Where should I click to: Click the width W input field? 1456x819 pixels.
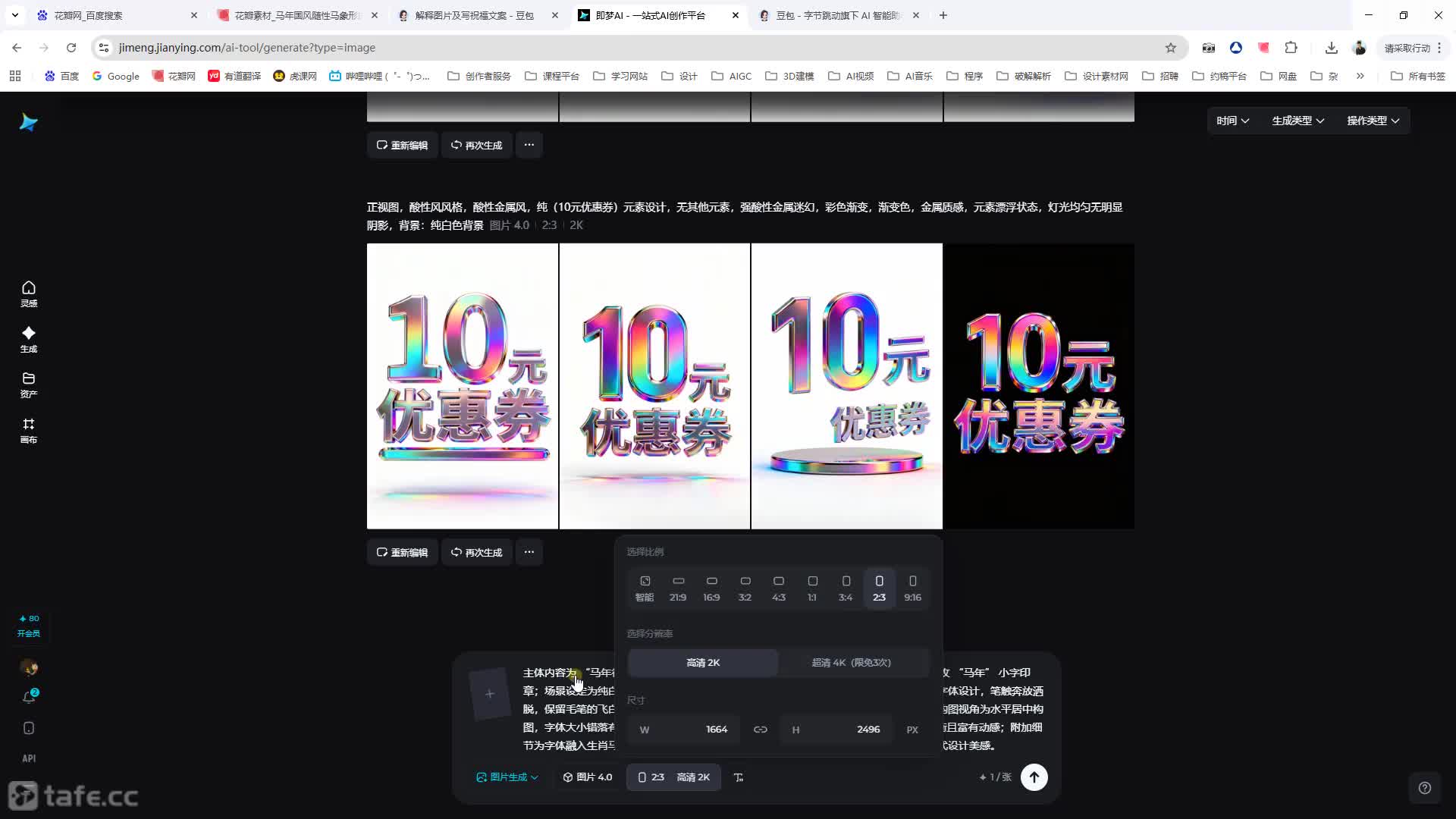683,730
